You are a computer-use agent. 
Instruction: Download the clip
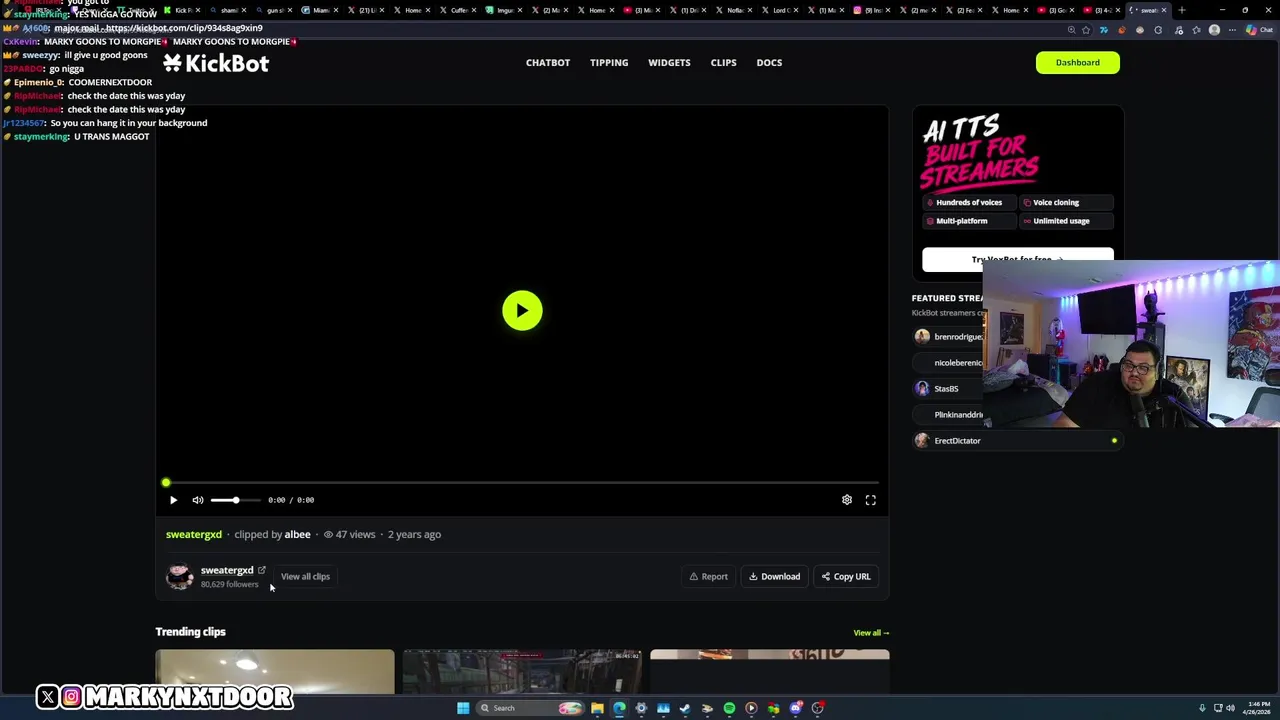point(774,576)
